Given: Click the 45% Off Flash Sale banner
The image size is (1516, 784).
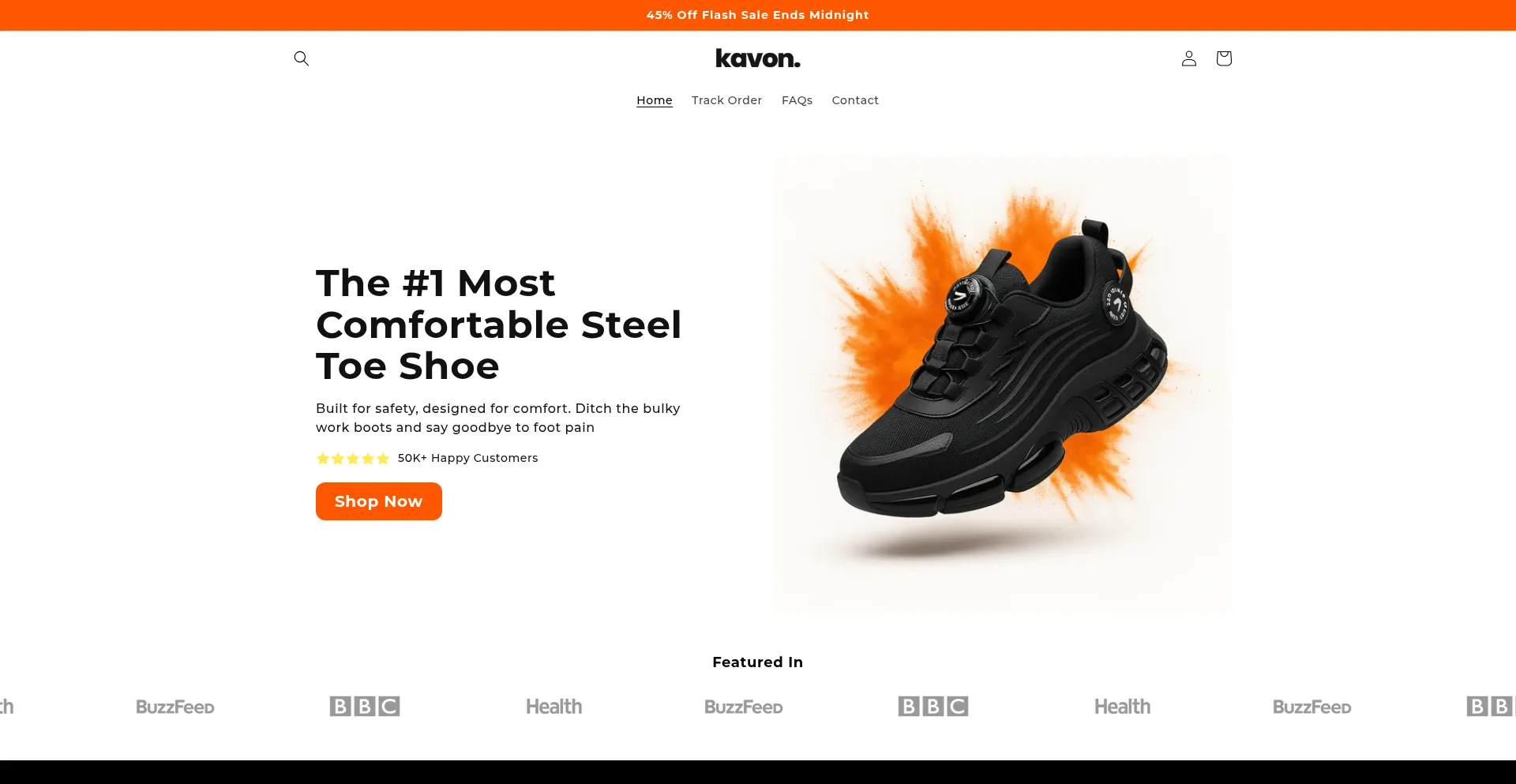Looking at the screenshot, I should pyautogui.click(x=758, y=15).
